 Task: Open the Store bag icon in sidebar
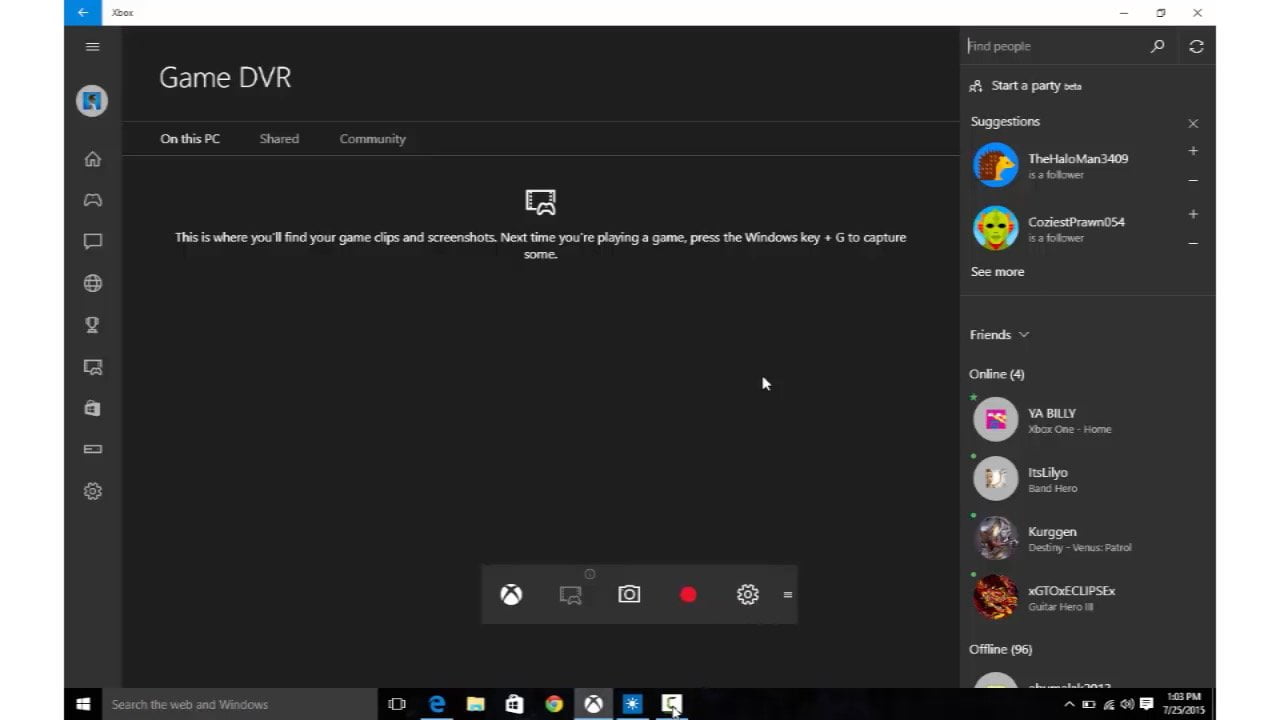click(93, 408)
